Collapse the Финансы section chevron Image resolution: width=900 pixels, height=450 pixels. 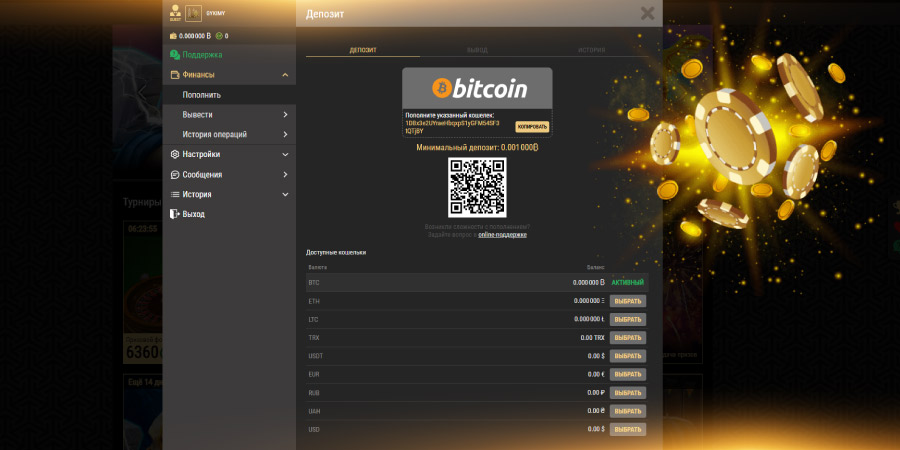click(285, 75)
